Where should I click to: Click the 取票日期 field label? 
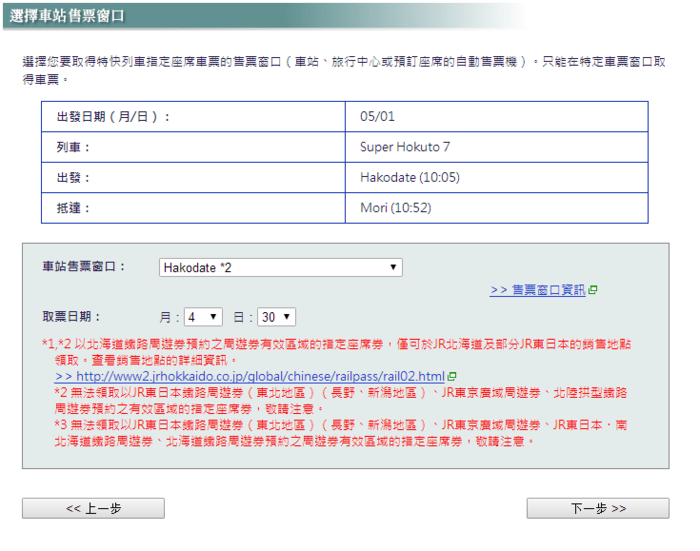click(71, 316)
